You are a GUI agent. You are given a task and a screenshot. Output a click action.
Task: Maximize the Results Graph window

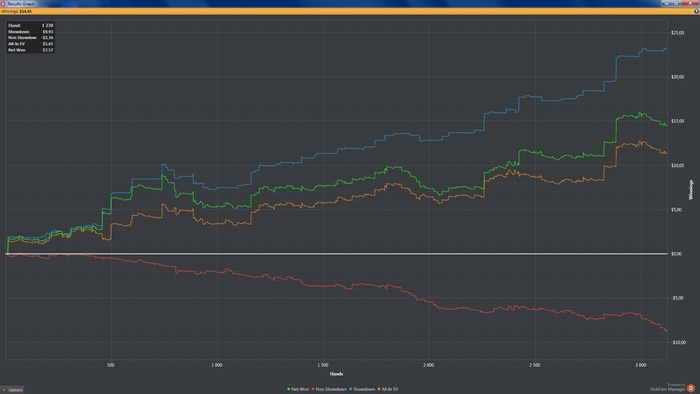tap(676, 3)
